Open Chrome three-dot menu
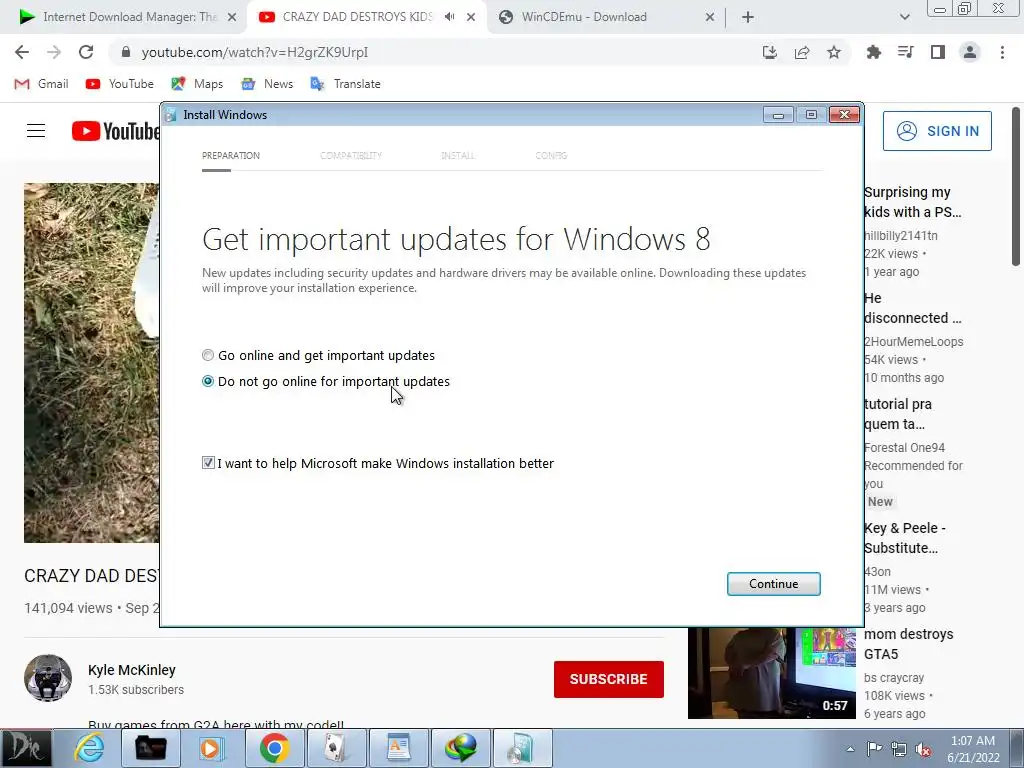1024x768 pixels. 1002,52
